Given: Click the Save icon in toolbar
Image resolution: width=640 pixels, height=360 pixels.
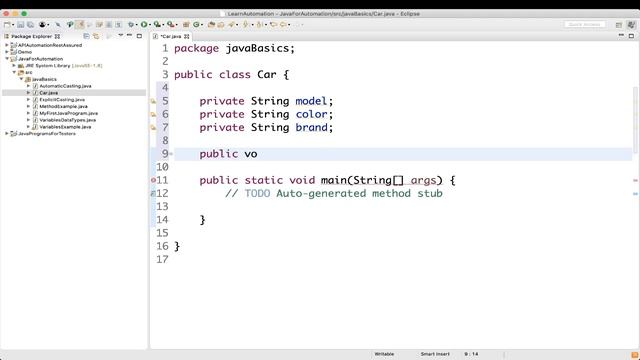Looking at the screenshot, I should pos(20,25).
